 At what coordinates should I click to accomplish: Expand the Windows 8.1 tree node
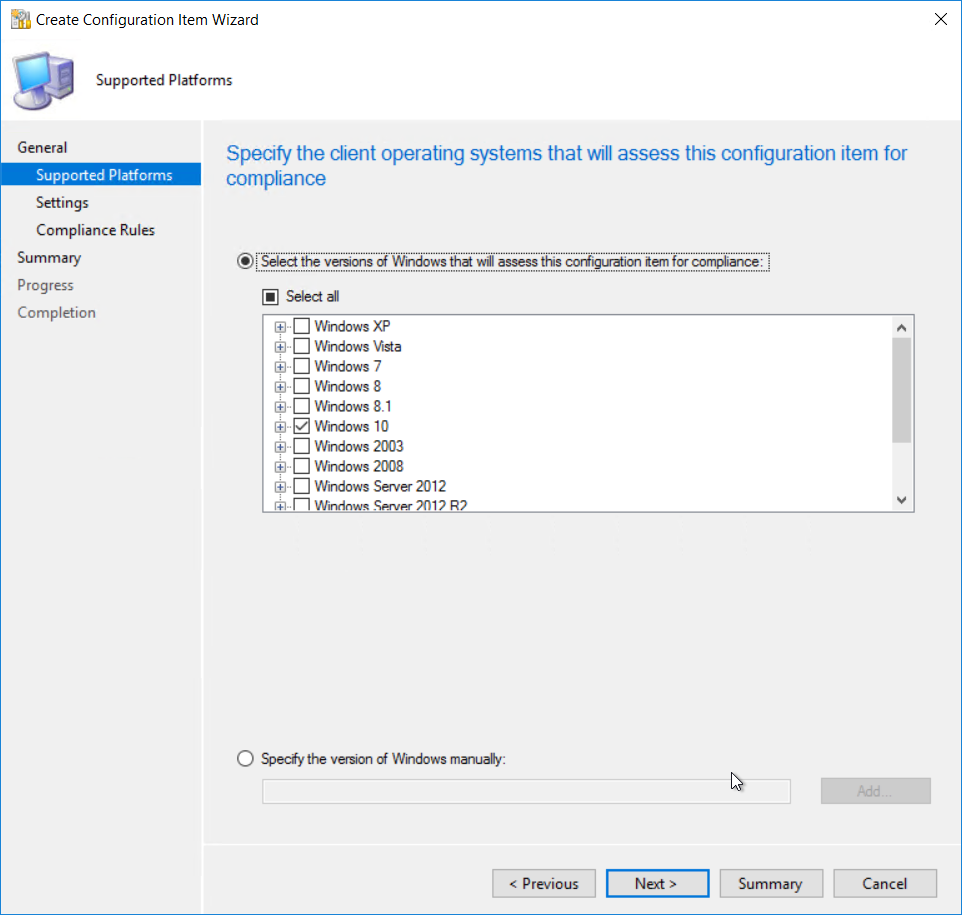(x=281, y=407)
